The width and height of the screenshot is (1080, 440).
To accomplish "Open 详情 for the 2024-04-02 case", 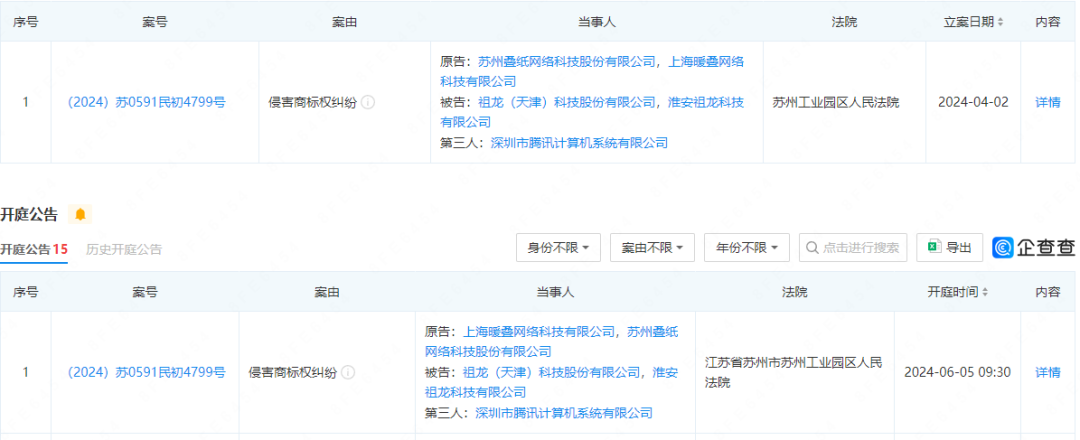I will 1048,103.
